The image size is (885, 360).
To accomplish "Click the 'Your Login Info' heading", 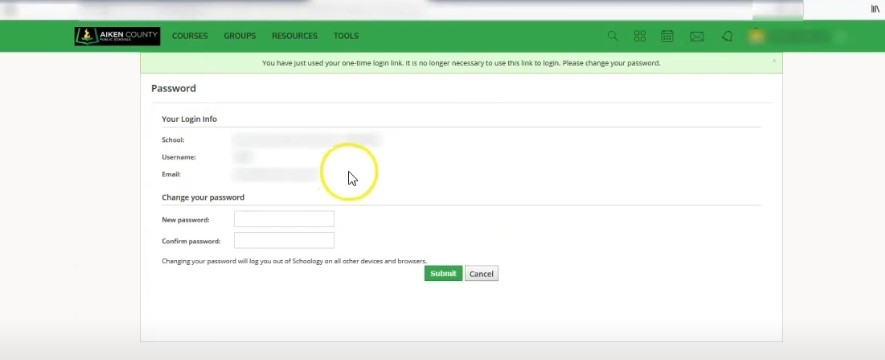I will click(x=189, y=119).
